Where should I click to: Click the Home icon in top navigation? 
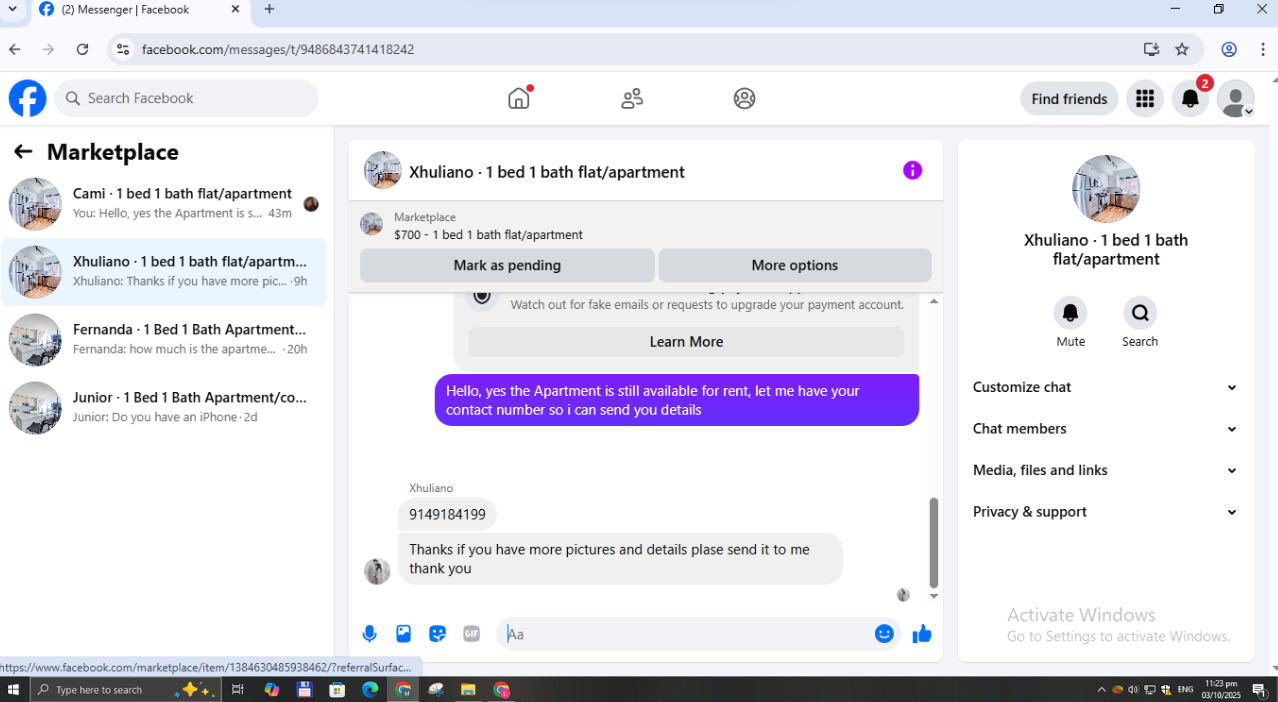tap(519, 98)
